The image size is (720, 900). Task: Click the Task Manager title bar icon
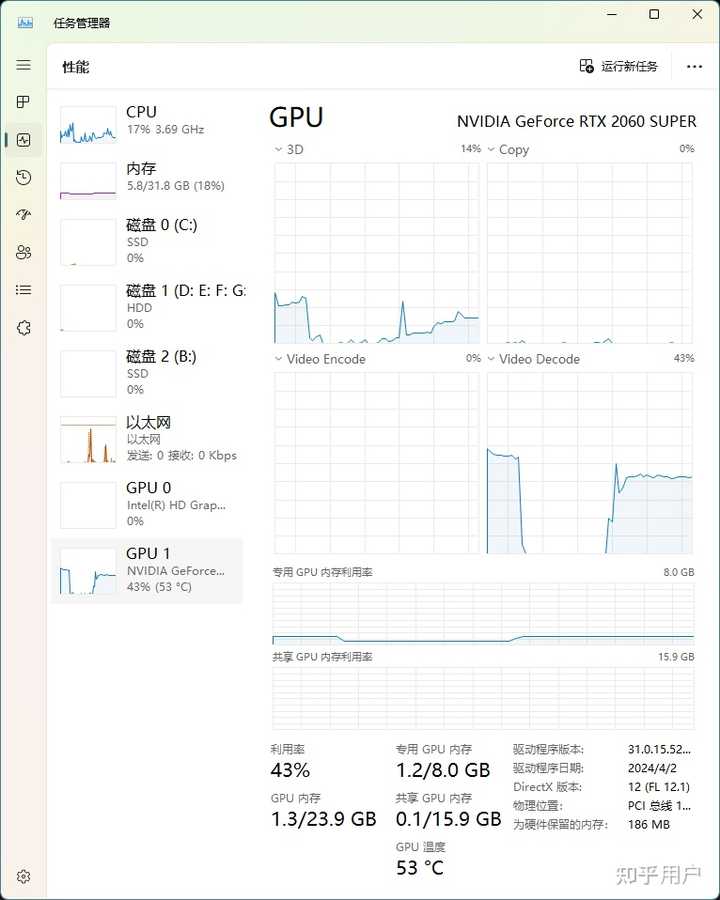pyautogui.click(x=24, y=22)
